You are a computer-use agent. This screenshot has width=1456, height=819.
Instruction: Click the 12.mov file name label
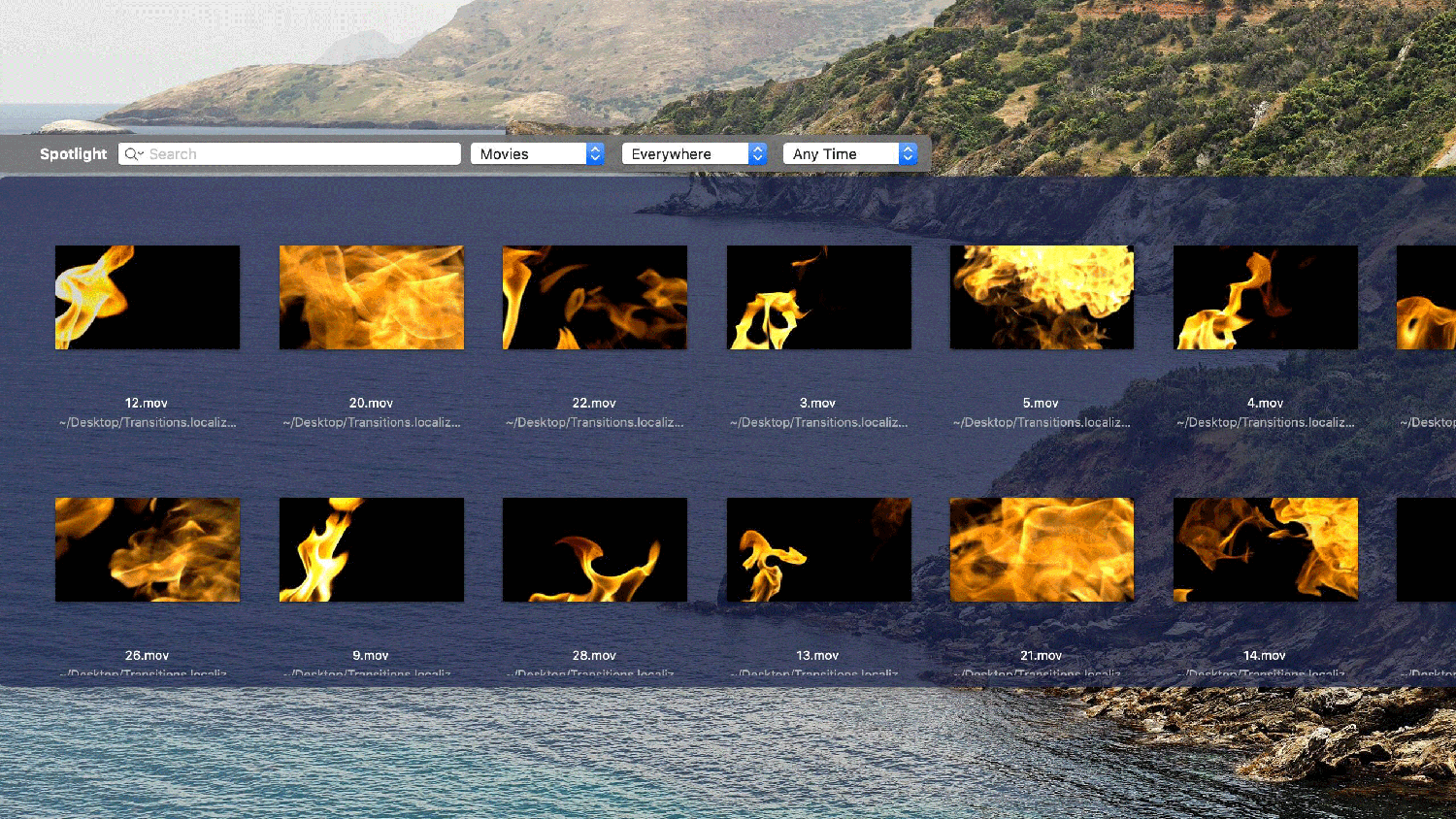[147, 403]
